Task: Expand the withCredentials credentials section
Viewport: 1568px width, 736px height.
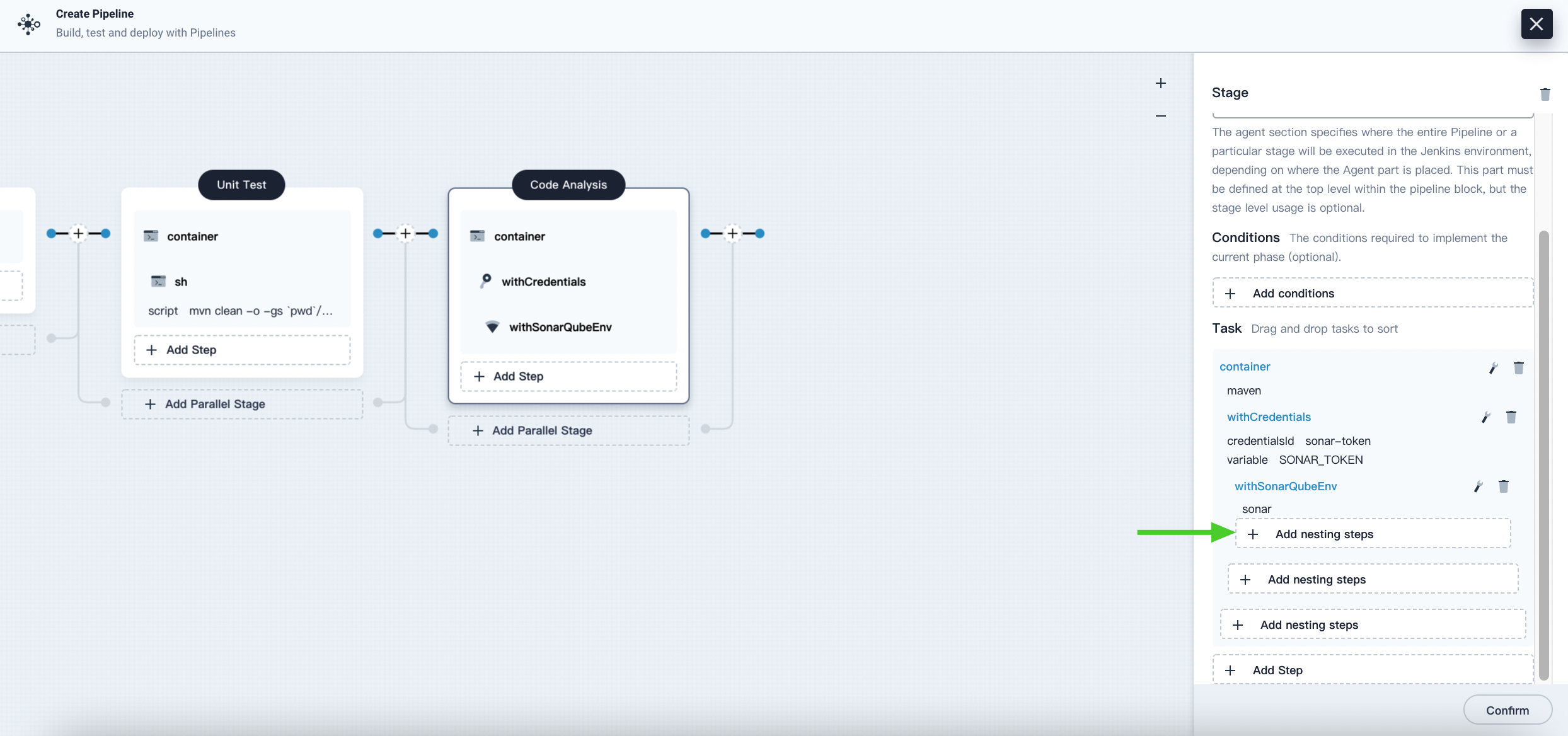Action: [x=1269, y=416]
